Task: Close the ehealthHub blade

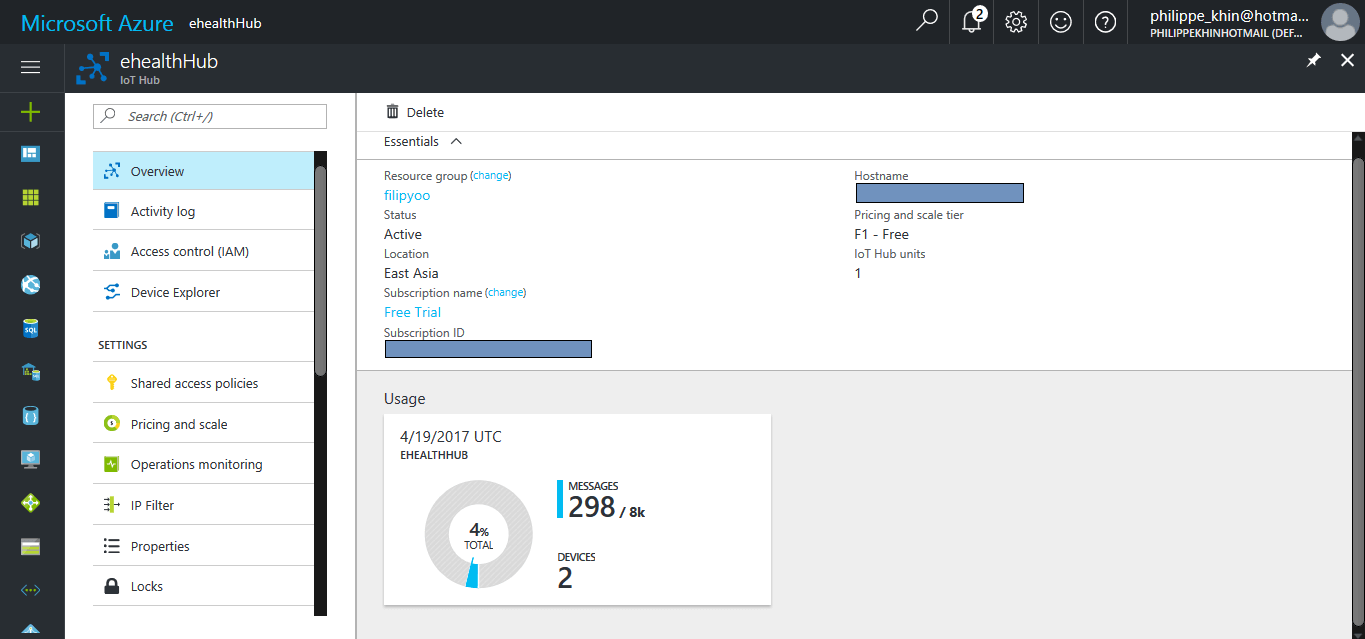Action: click(x=1347, y=61)
